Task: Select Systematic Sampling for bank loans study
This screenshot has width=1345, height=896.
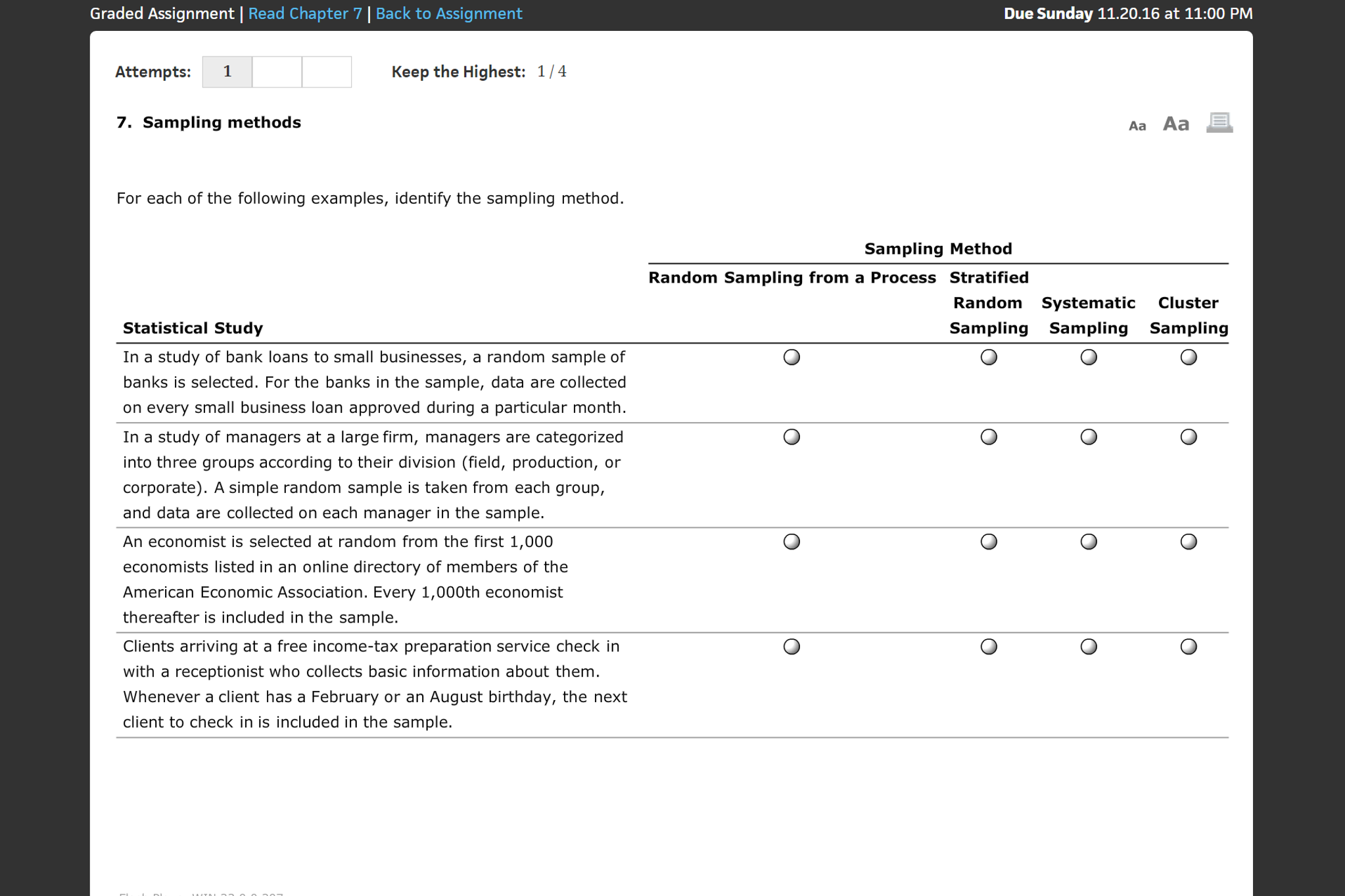Action: (x=1088, y=357)
